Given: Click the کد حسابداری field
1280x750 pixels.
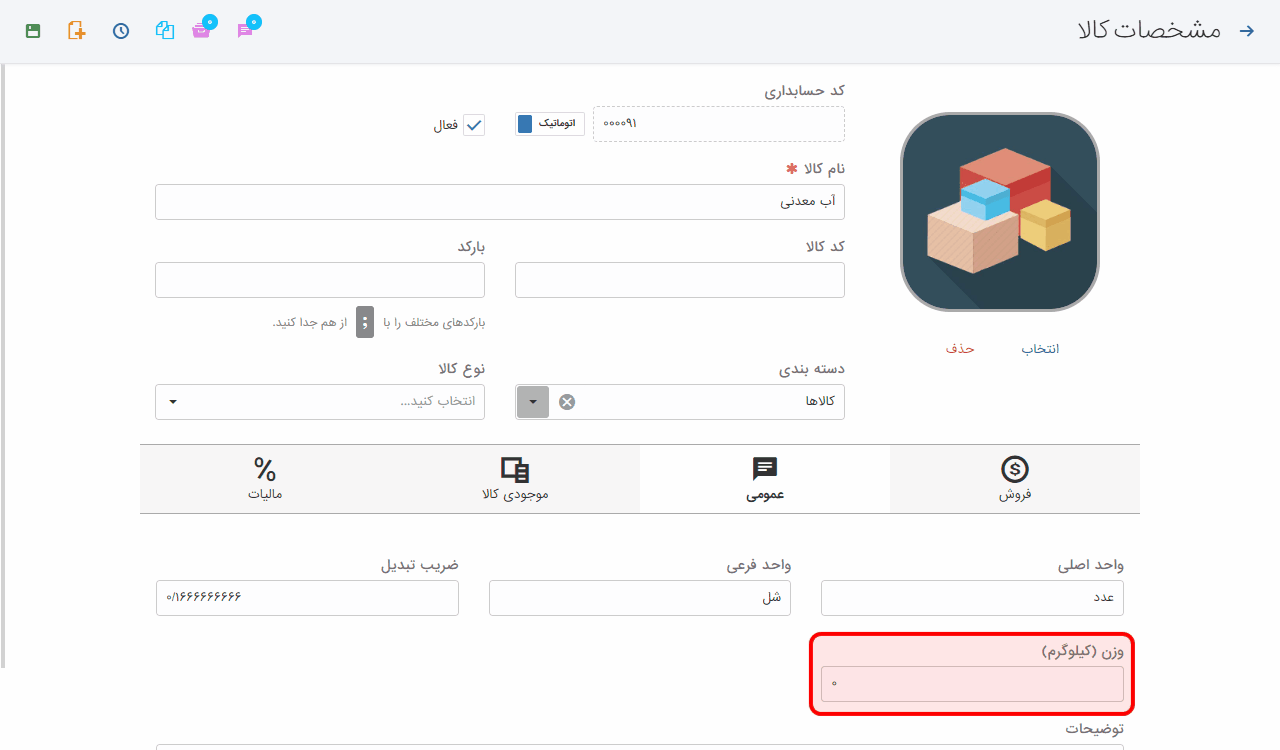Looking at the screenshot, I should (x=719, y=124).
